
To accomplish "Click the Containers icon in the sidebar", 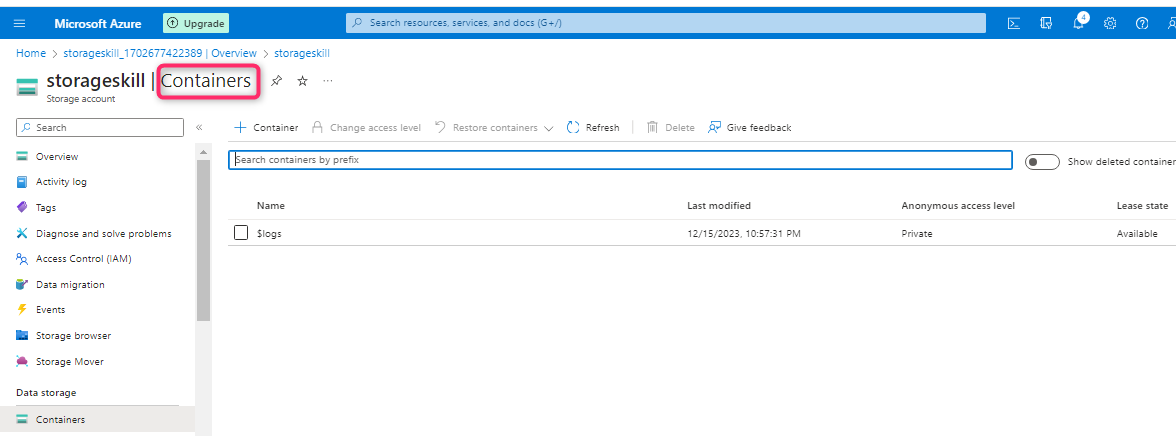I will (x=22, y=419).
